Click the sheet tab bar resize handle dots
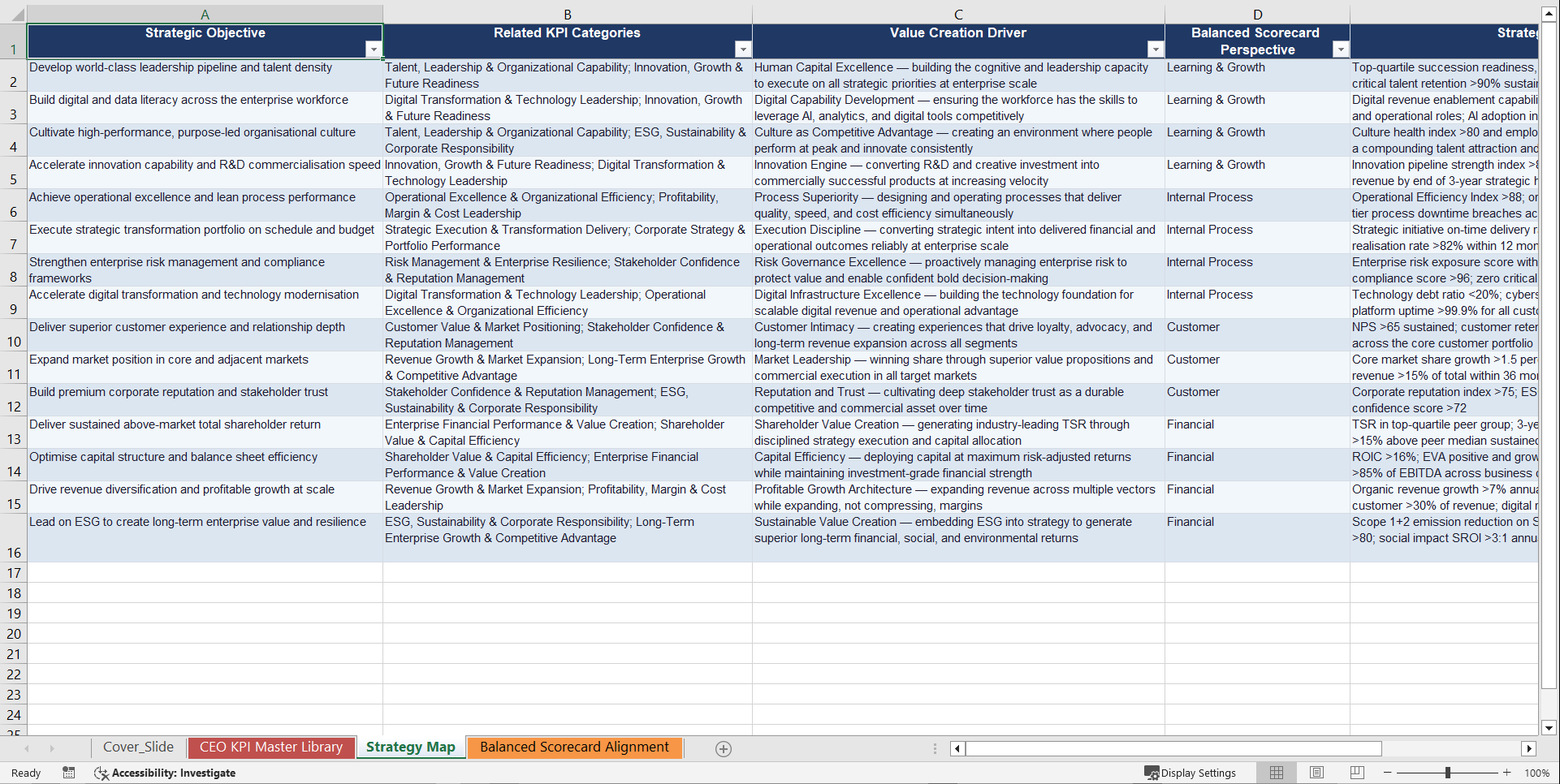This screenshot has width=1560, height=784. coord(935,748)
